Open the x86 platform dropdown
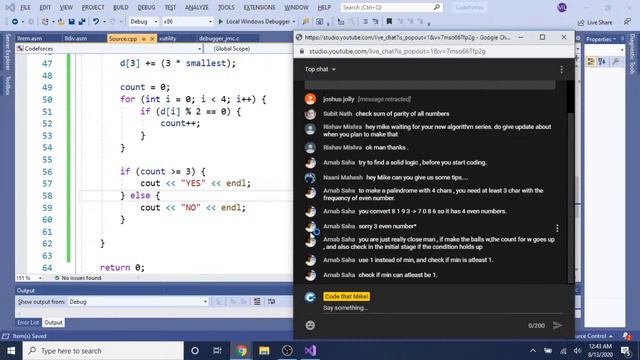The width and height of the screenshot is (640, 360). click(x=187, y=22)
